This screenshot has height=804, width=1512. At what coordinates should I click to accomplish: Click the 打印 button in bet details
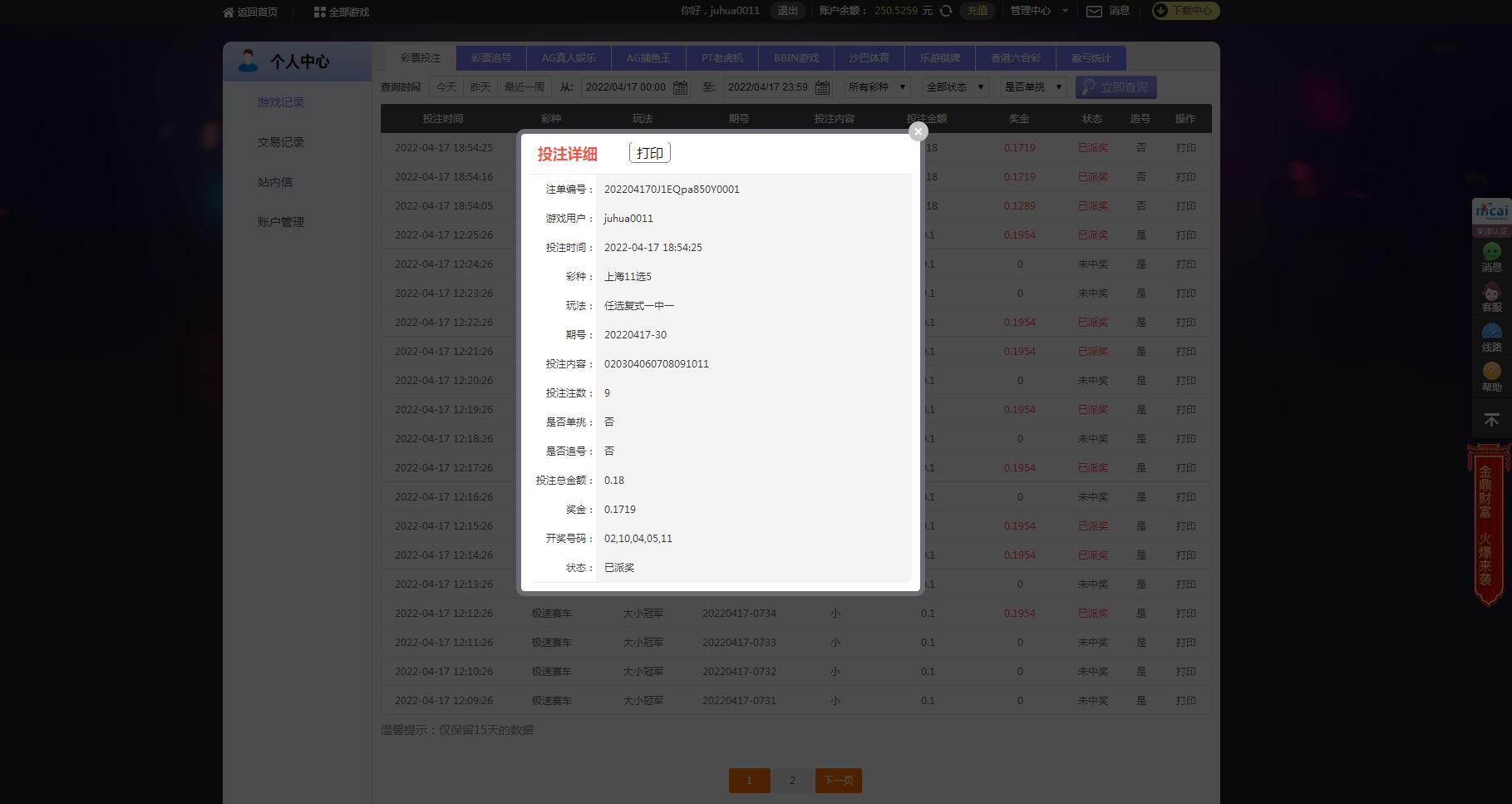click(x=649, y=153)
